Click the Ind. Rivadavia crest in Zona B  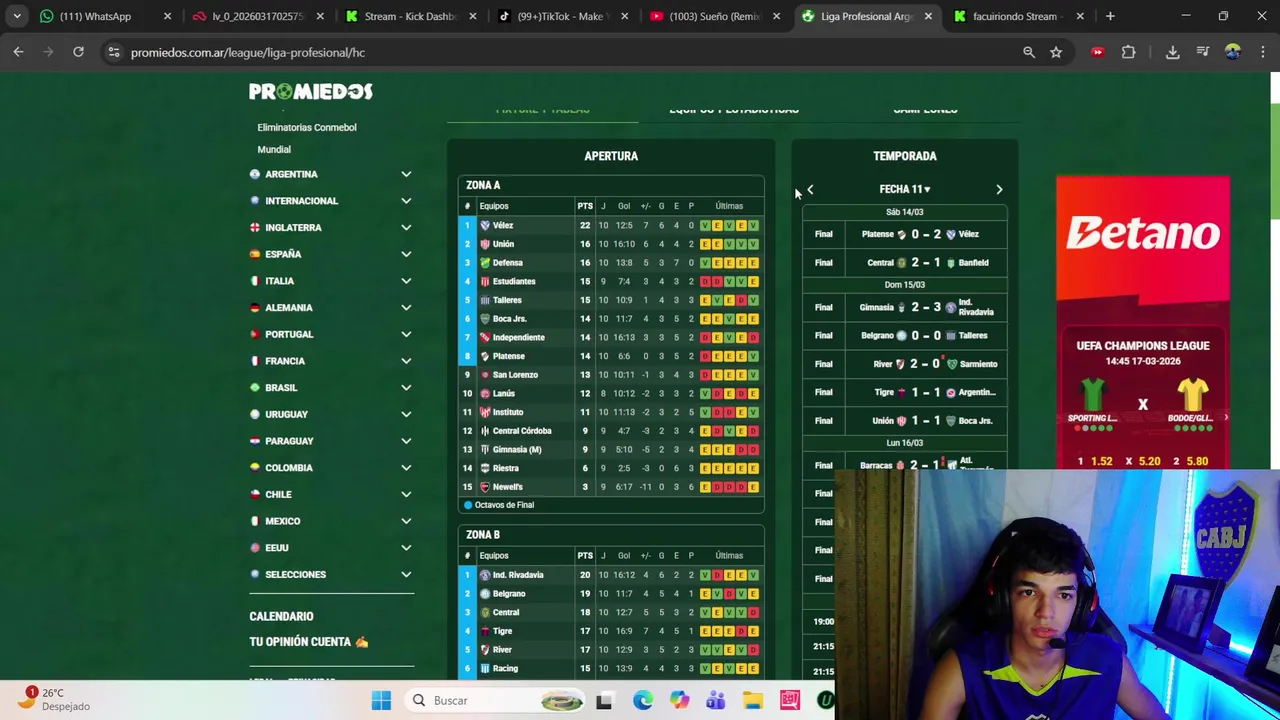485,575
